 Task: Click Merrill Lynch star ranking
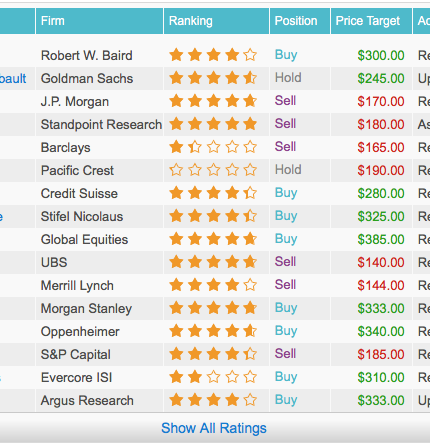click(x=213, y=285)
